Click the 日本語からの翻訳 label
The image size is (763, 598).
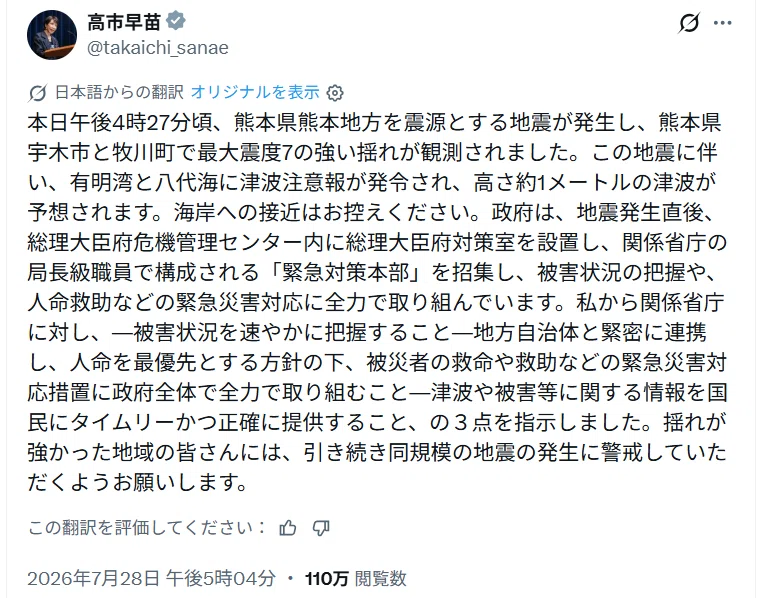[119, 92]
